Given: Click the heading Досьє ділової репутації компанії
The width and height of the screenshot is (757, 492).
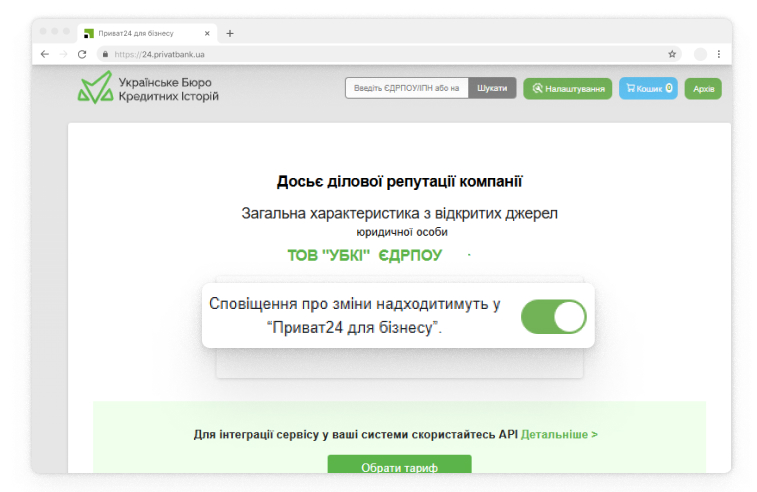Looking at the screenshot, I should pos(399,182).
